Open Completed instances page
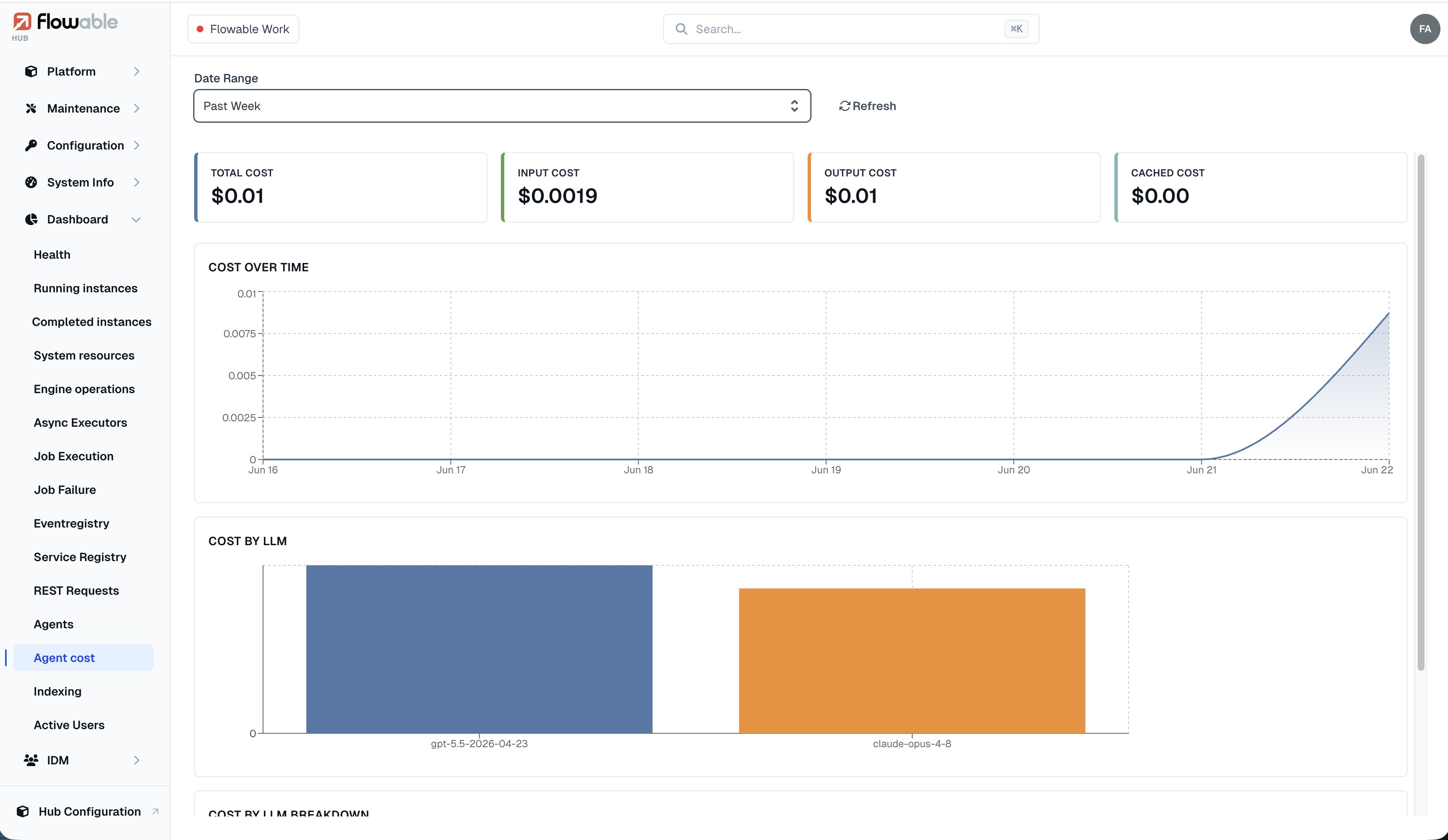 (x=91, y=322)
